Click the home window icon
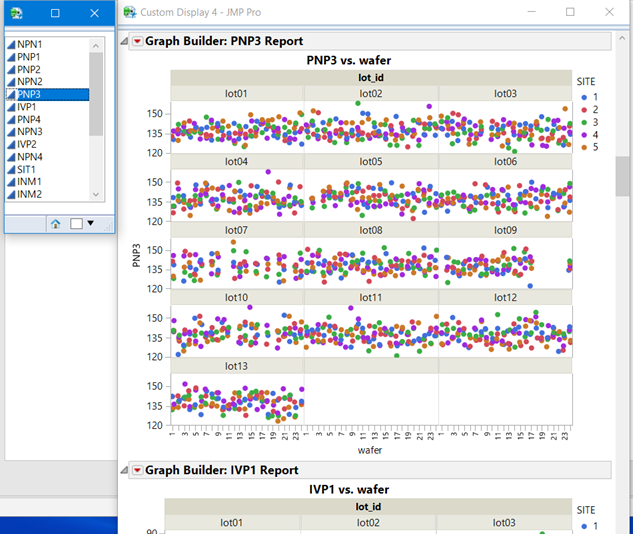Image resolution: width=633 pixels, height=534 pixels. pyautogui.click(x=56, y=224)
